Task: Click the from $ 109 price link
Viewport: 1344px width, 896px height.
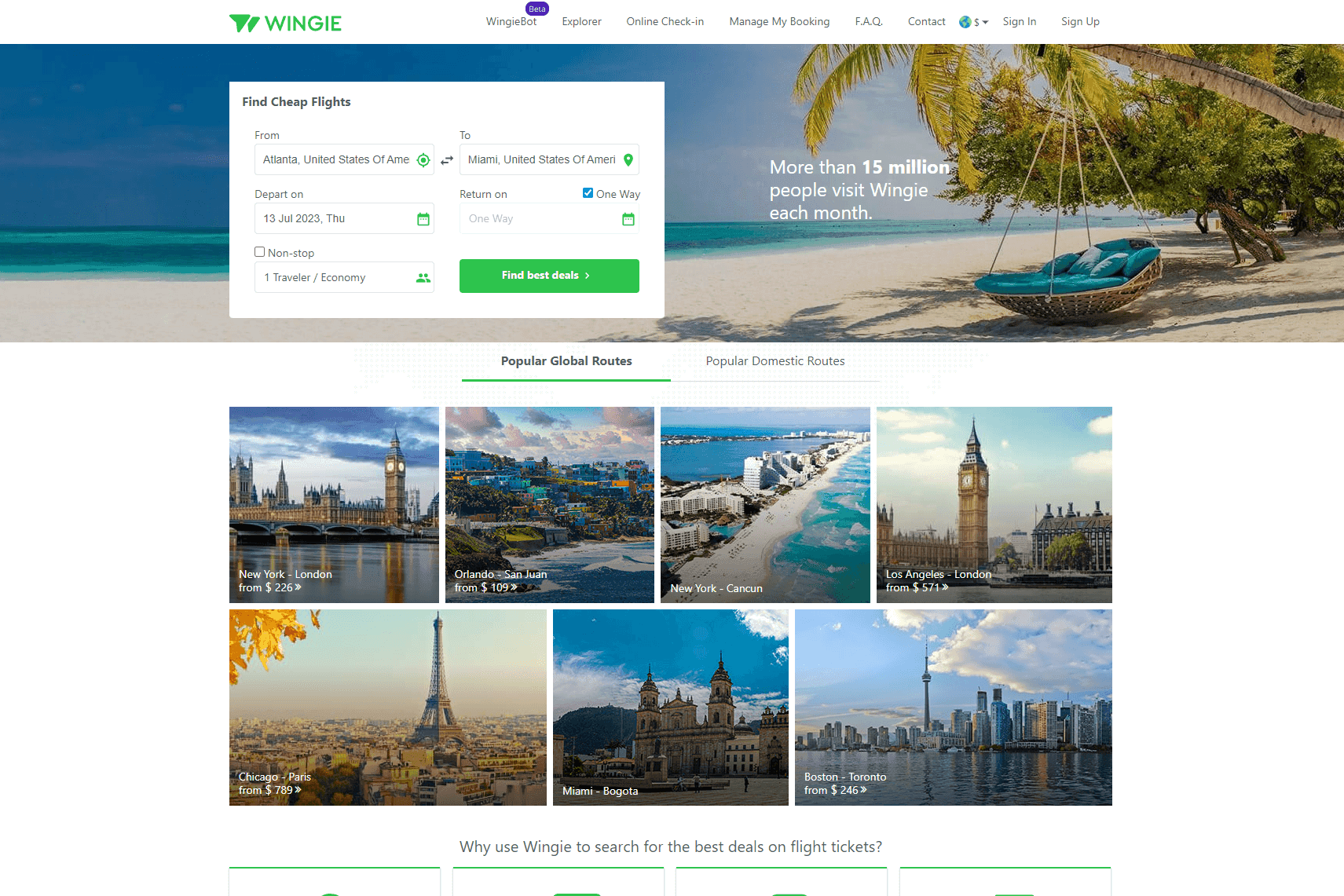Action: [486, 587]
